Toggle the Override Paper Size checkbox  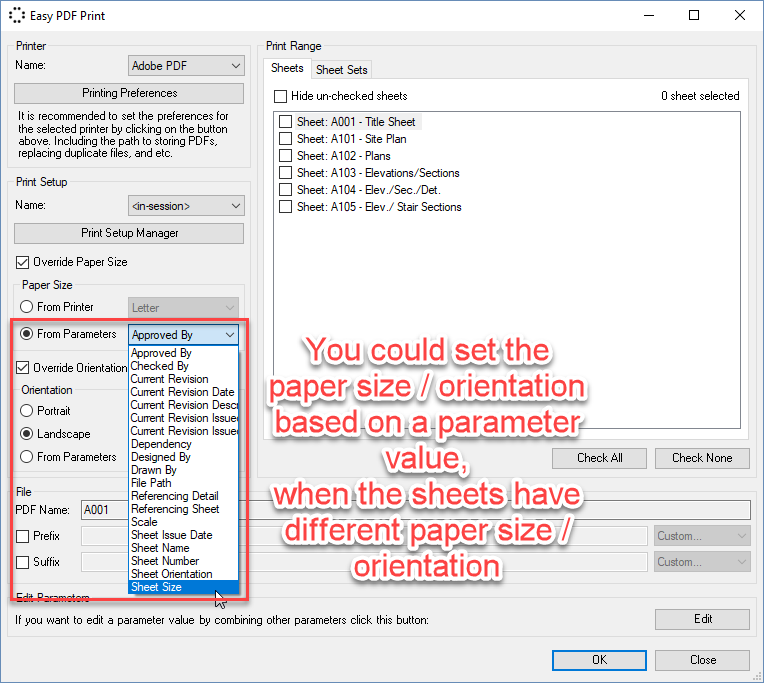click(x=22, y=262)
